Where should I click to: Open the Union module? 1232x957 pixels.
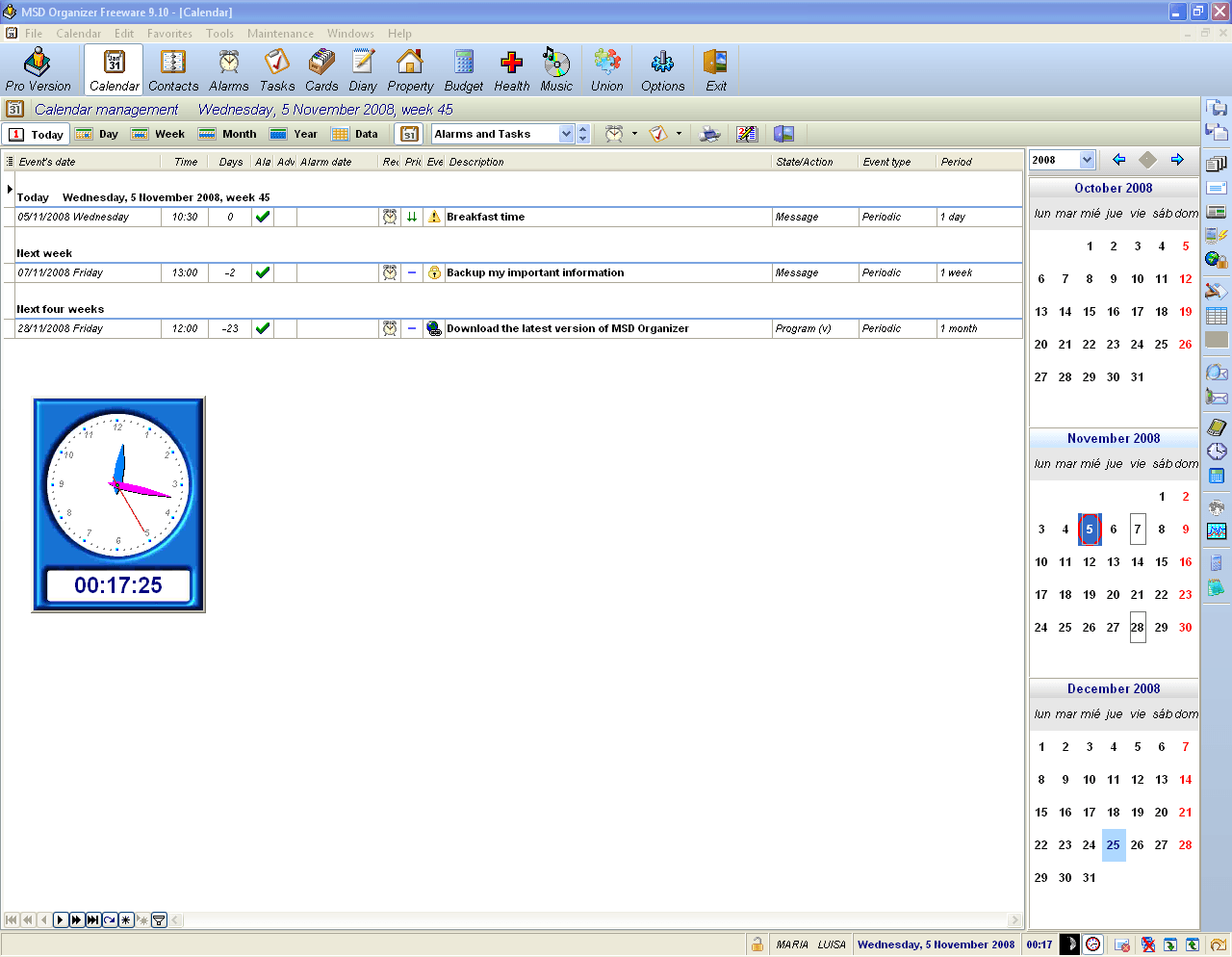tap(607, 69)
